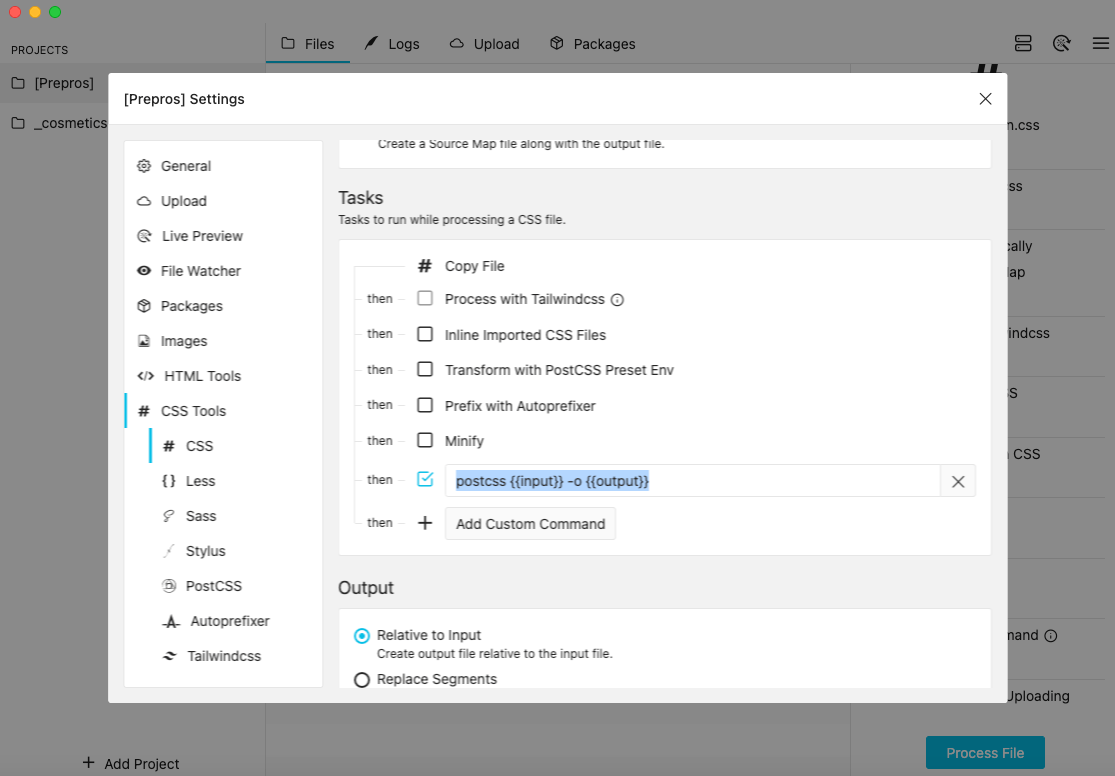Click the Add Custom Command button
Viewport: 1115px width, 776px height.
click(x=530, y=524)
